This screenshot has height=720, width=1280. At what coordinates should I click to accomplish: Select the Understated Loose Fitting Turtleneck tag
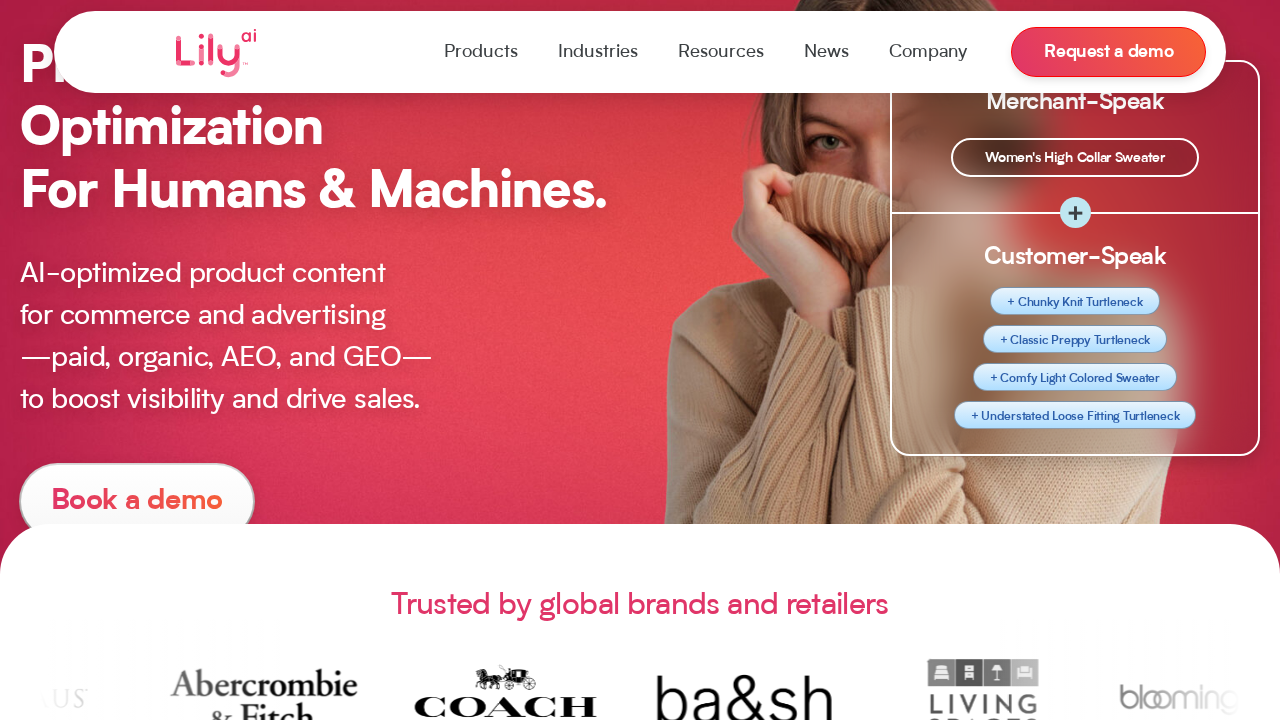click(x=1075, y=415)
